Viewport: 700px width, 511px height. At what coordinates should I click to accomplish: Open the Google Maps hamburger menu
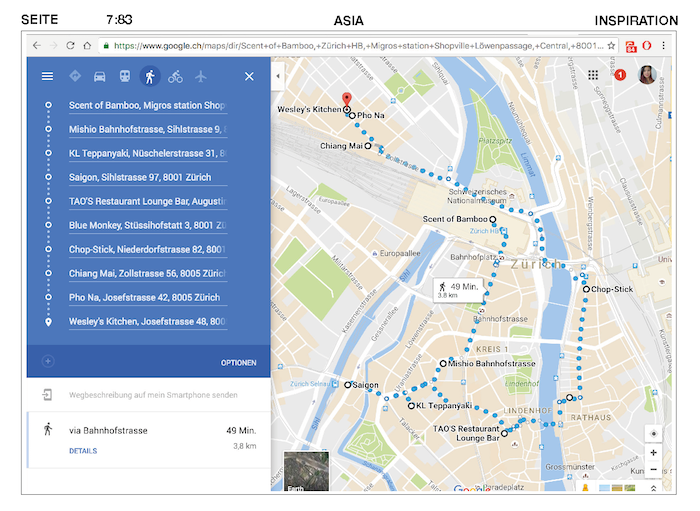click(x=47, y=76)
